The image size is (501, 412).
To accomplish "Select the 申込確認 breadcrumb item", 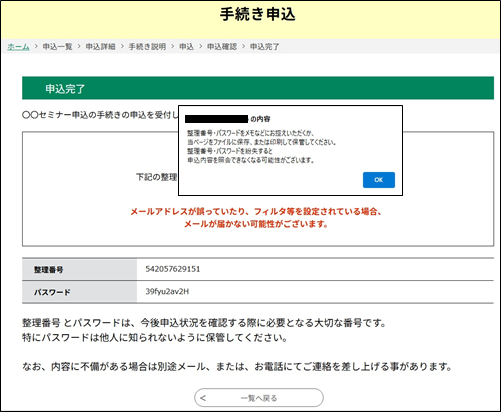I will click(x=222, y=47).
